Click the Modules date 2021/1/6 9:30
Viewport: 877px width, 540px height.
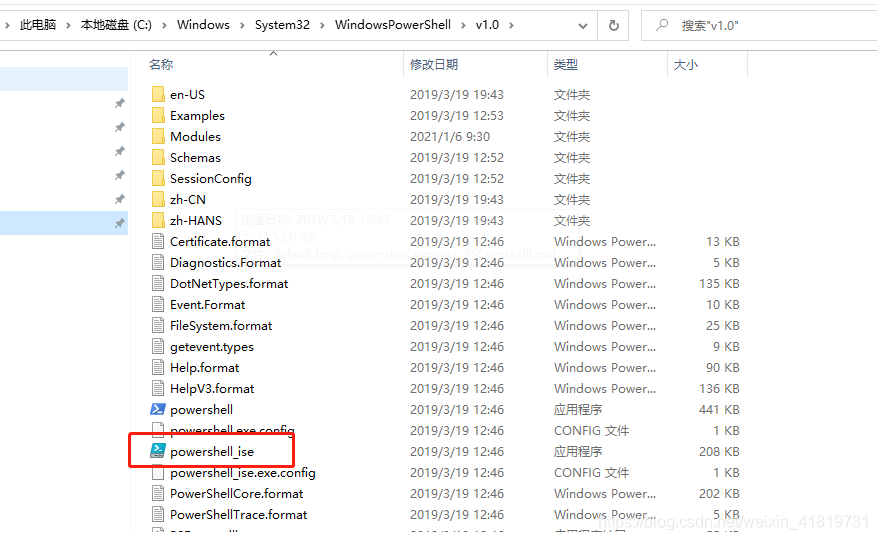coord(450,137)
